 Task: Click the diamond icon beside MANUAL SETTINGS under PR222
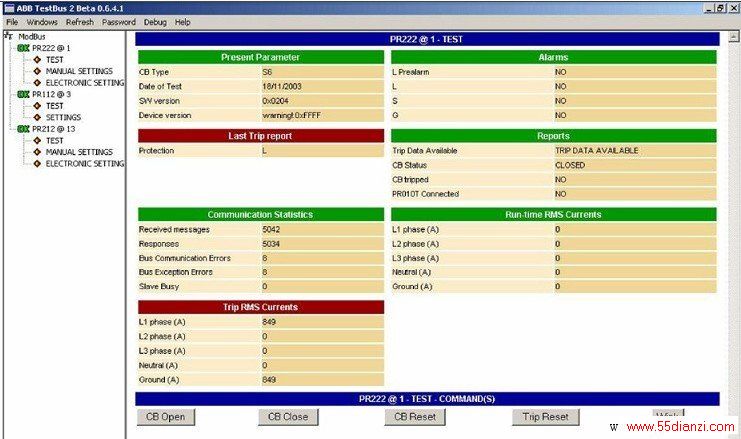[x=37, y=71]
